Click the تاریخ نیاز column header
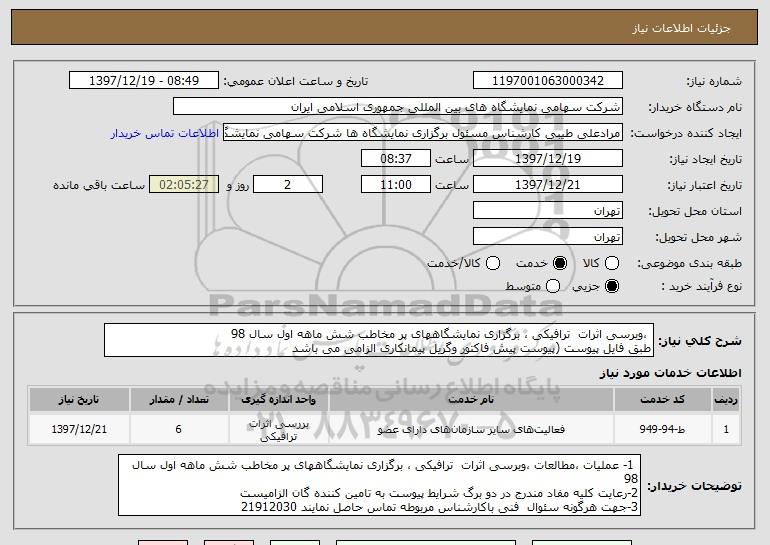The image size is (770, 545). coord(79,399)
